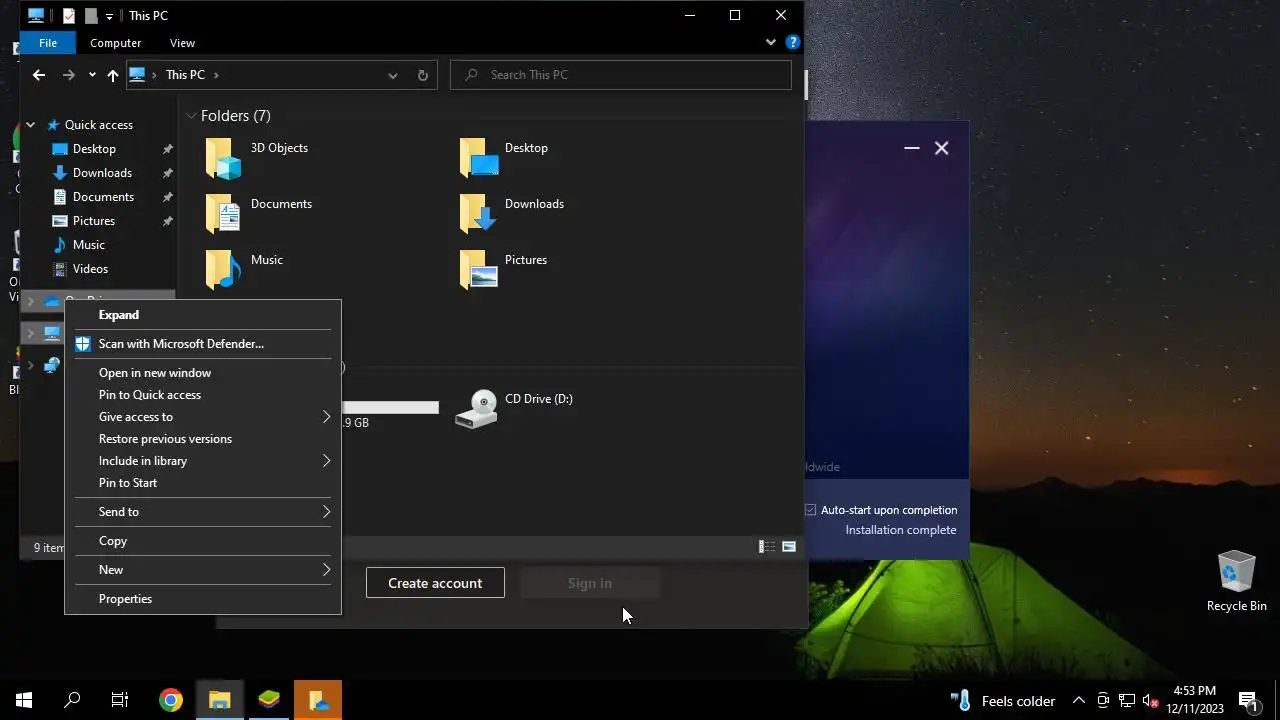
Task: Select Desktop in Quick access sidebar
Action: click(x=94, y=149)
